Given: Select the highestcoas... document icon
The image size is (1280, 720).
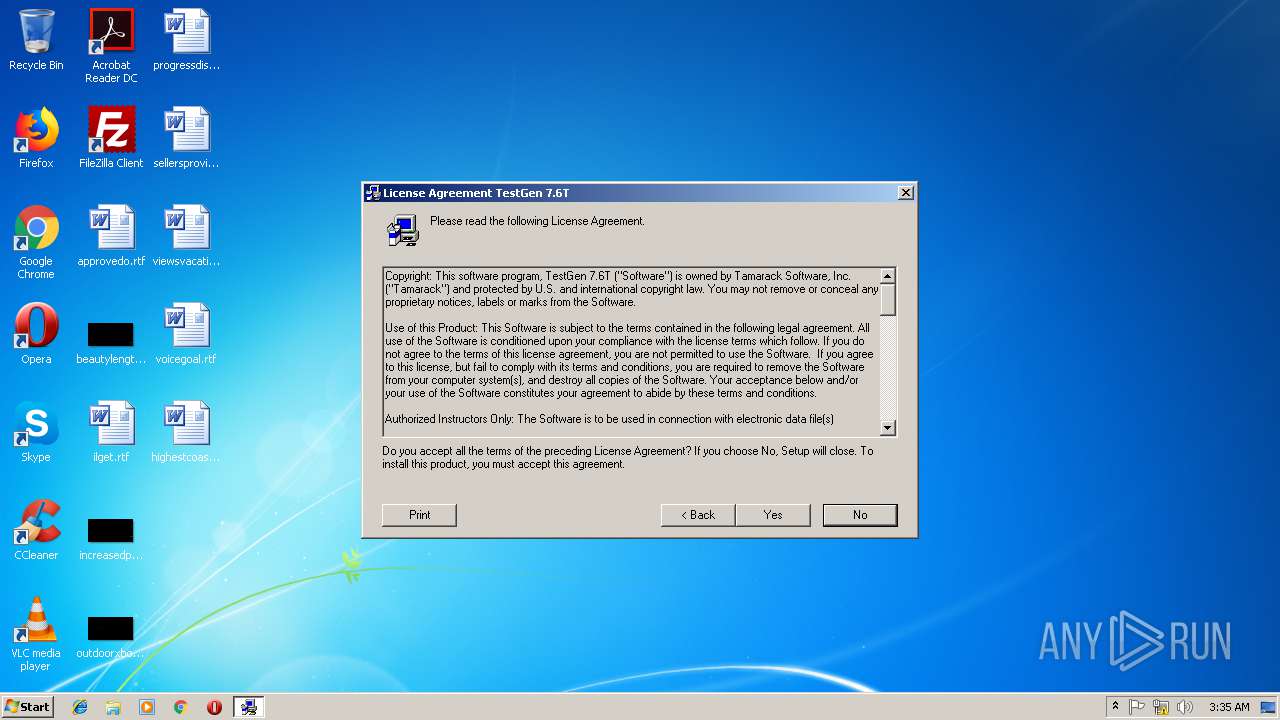Looking at the screenshot, I should coord(187,432).
